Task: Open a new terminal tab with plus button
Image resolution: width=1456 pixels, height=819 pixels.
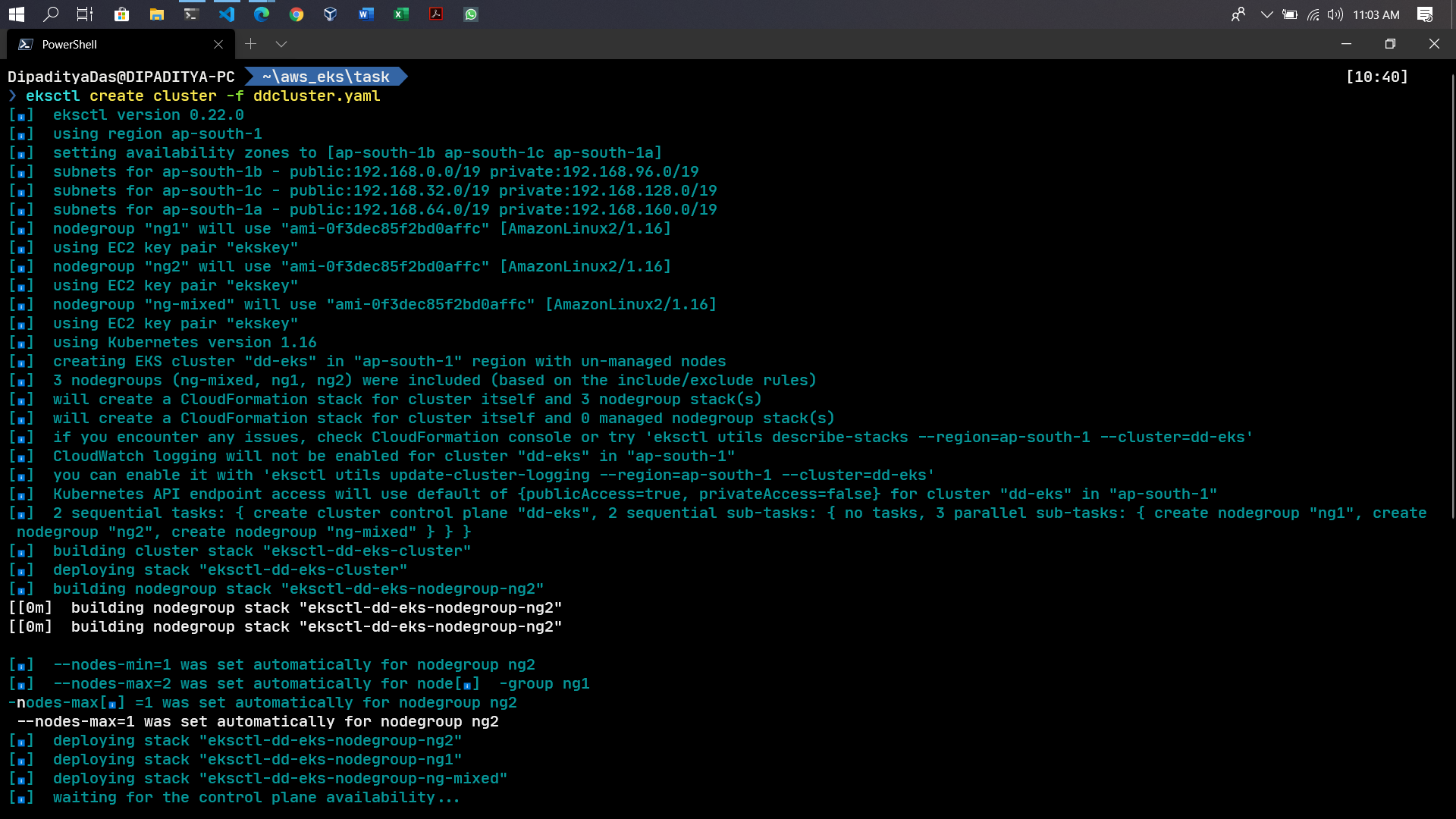Action: point(251,44)
